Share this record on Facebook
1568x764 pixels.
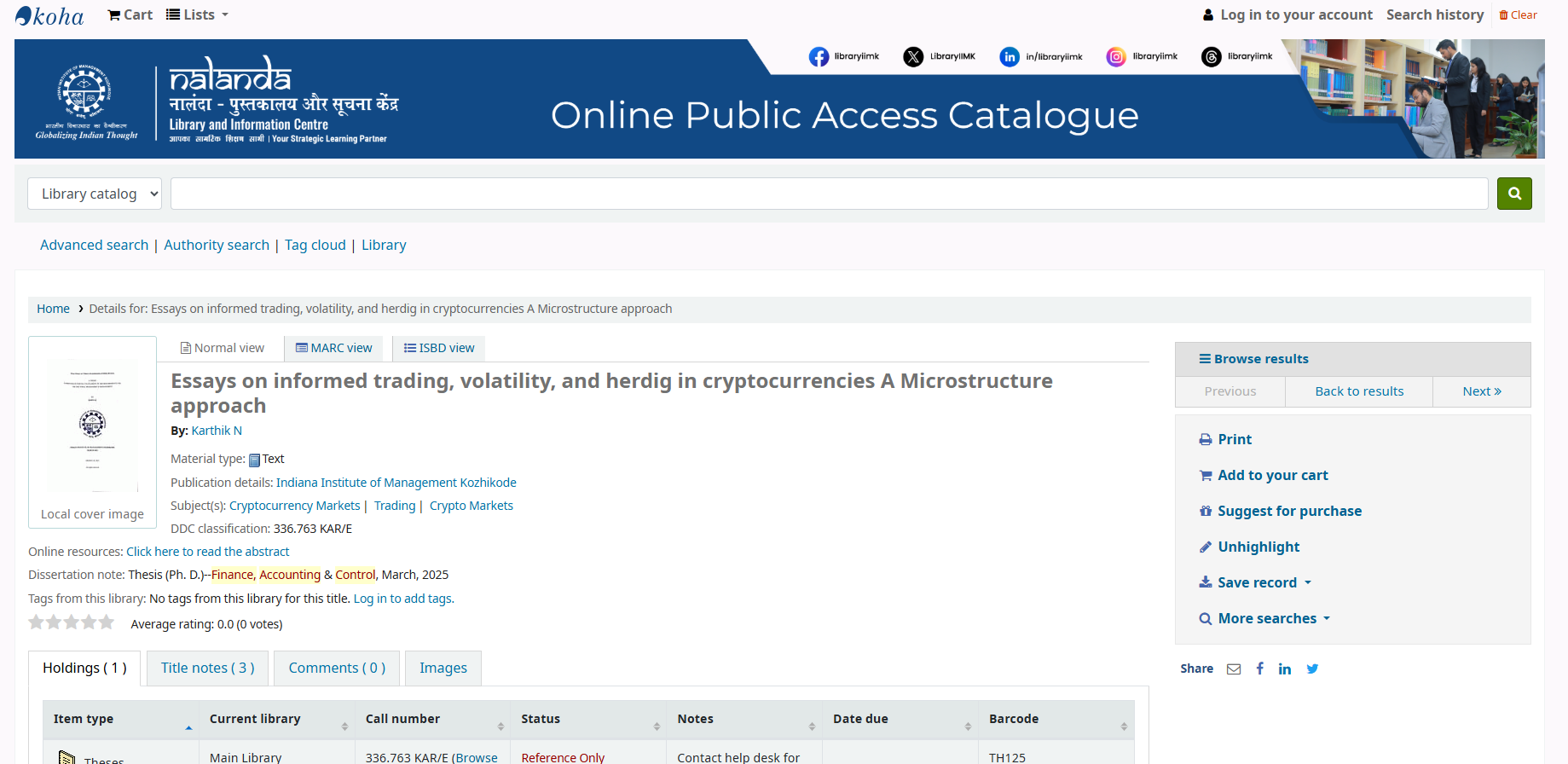(x=1259, y=669)
